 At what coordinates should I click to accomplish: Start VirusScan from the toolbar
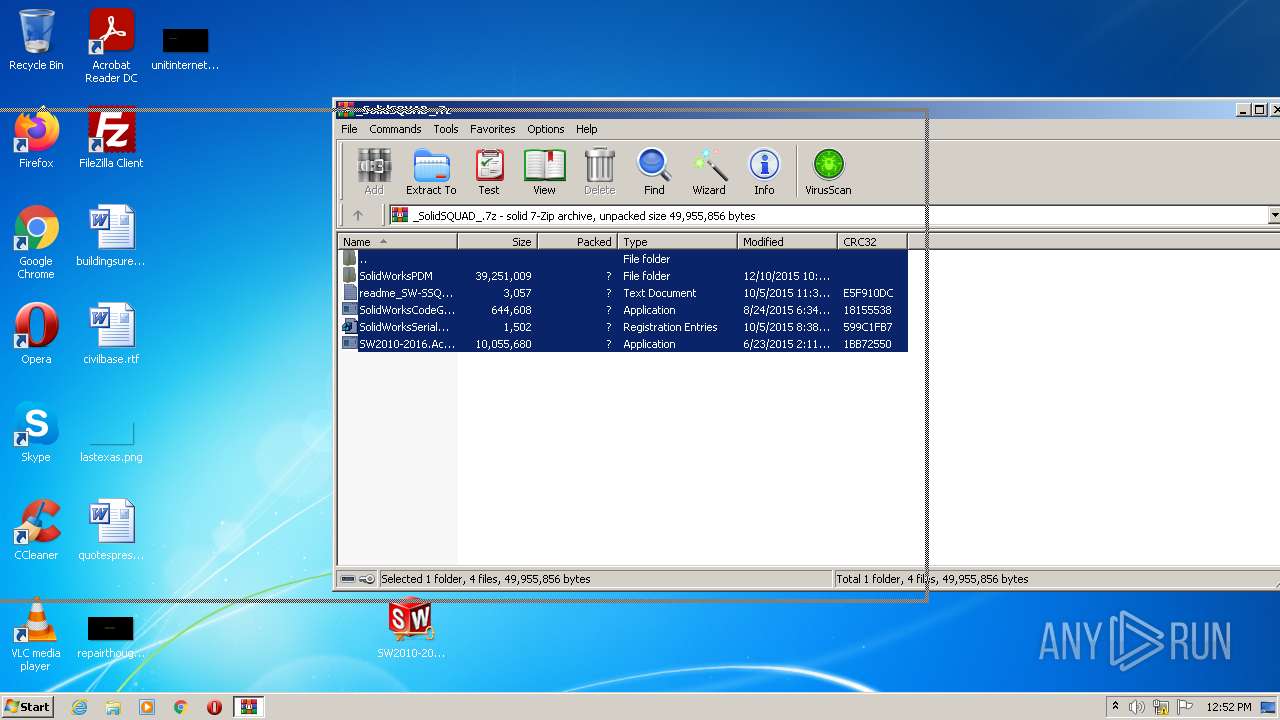pyautogui.click(x=828, y=172)
